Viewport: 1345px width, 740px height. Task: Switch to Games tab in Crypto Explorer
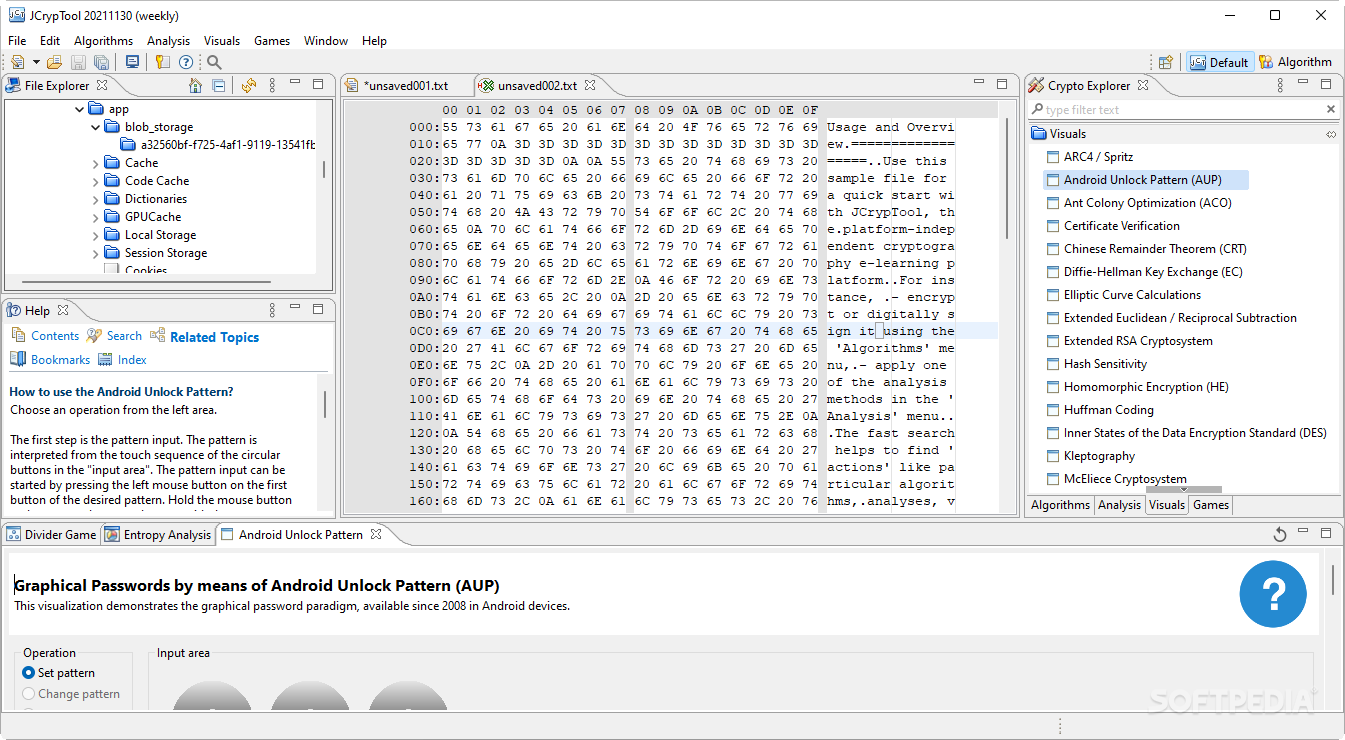point(1211,505)
